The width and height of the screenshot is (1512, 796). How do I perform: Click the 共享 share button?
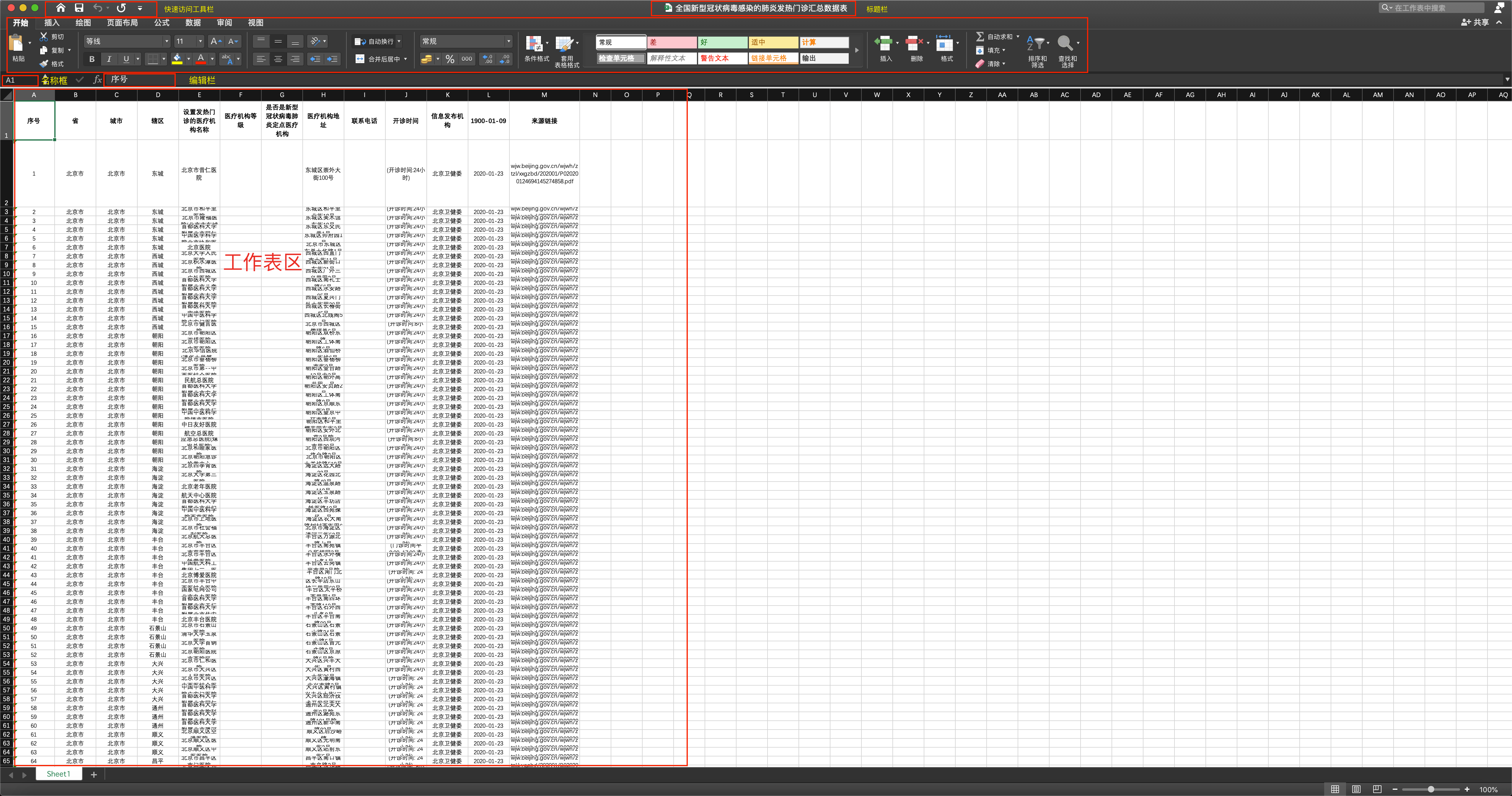tap(1475, 22)
